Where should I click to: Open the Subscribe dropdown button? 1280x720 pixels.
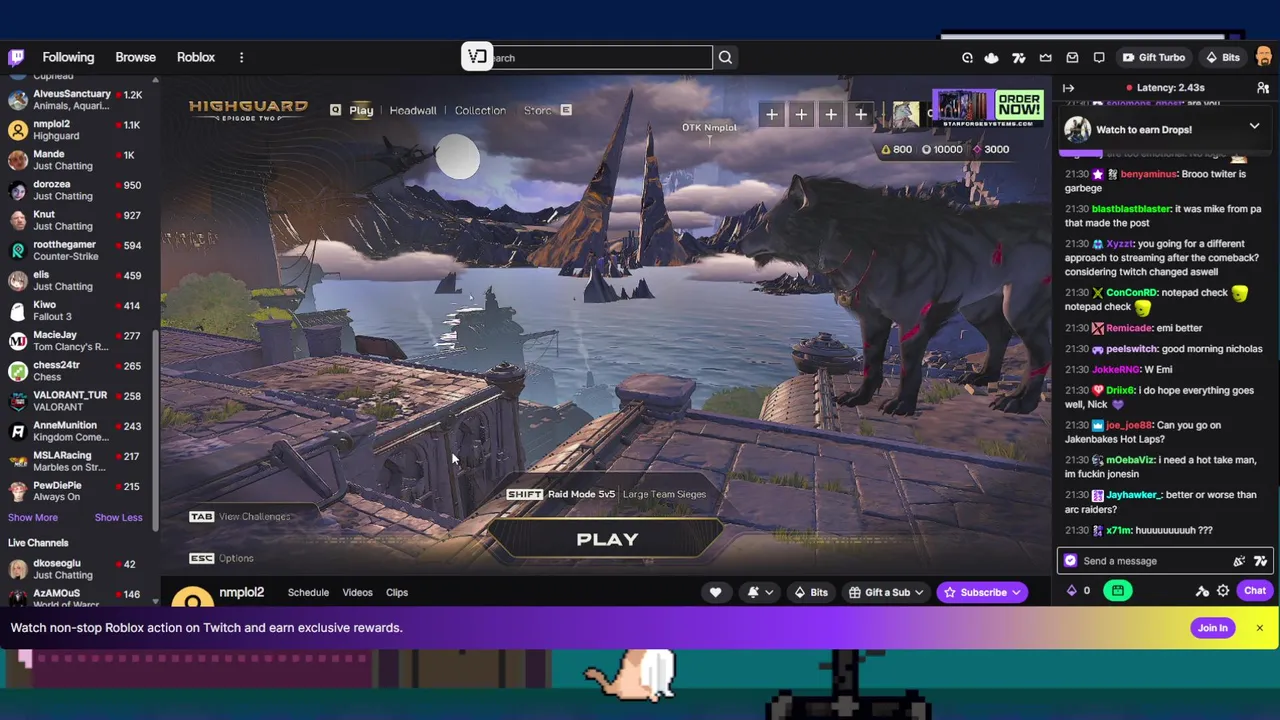point(982,592)
